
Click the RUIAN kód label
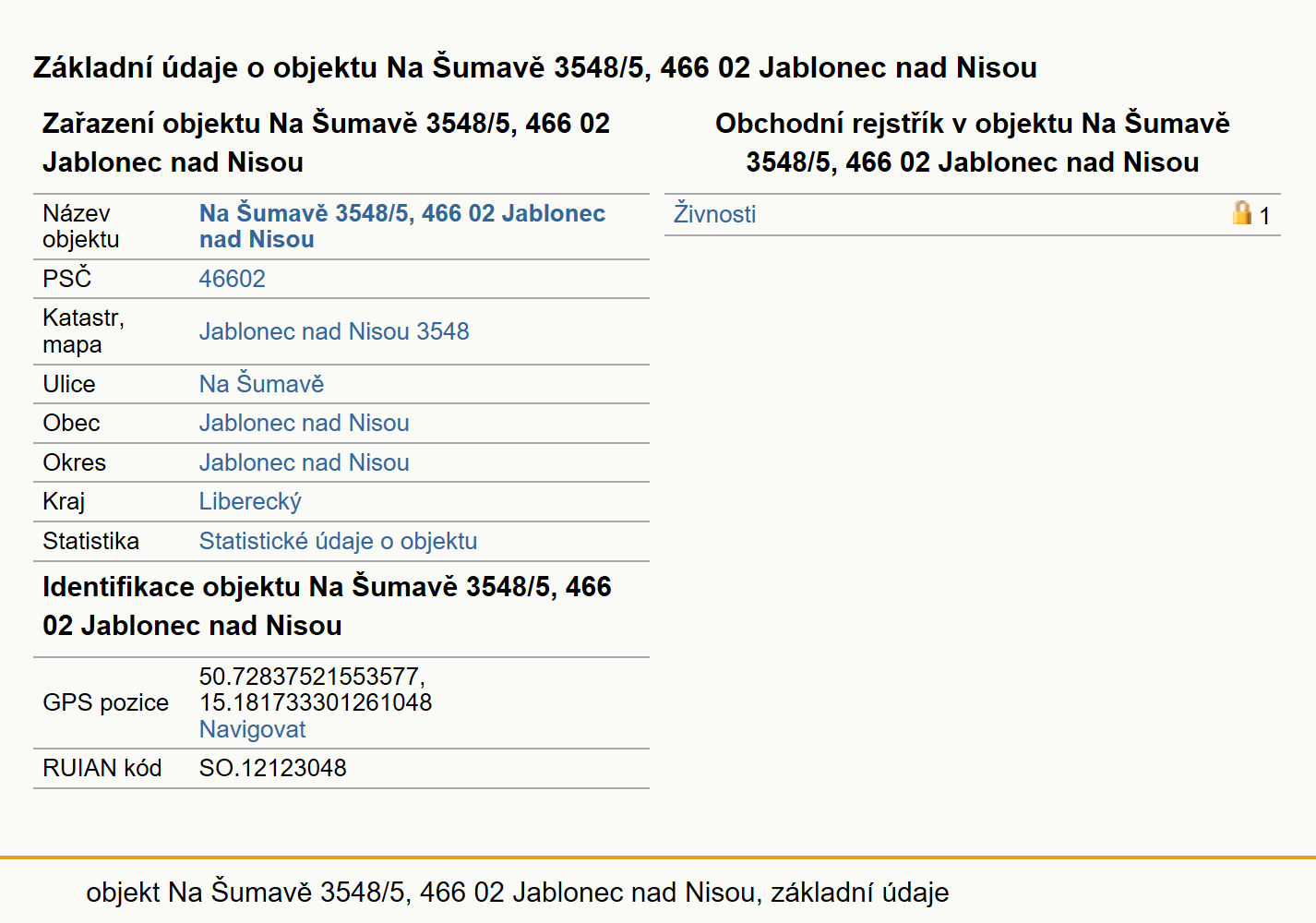[x=102, y=768]
